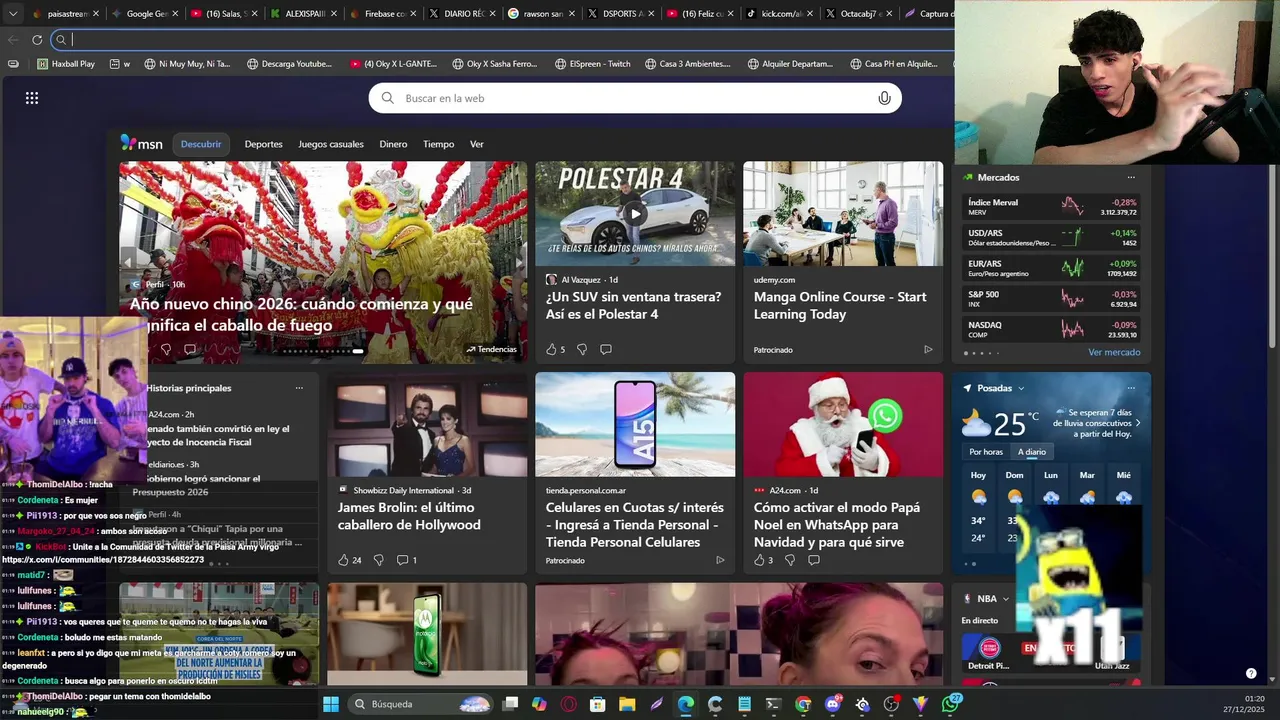Open the Celulares en Cuotas ad thumbnail
The width and height of the screenshot is (1280, 720).
(635, 425)
